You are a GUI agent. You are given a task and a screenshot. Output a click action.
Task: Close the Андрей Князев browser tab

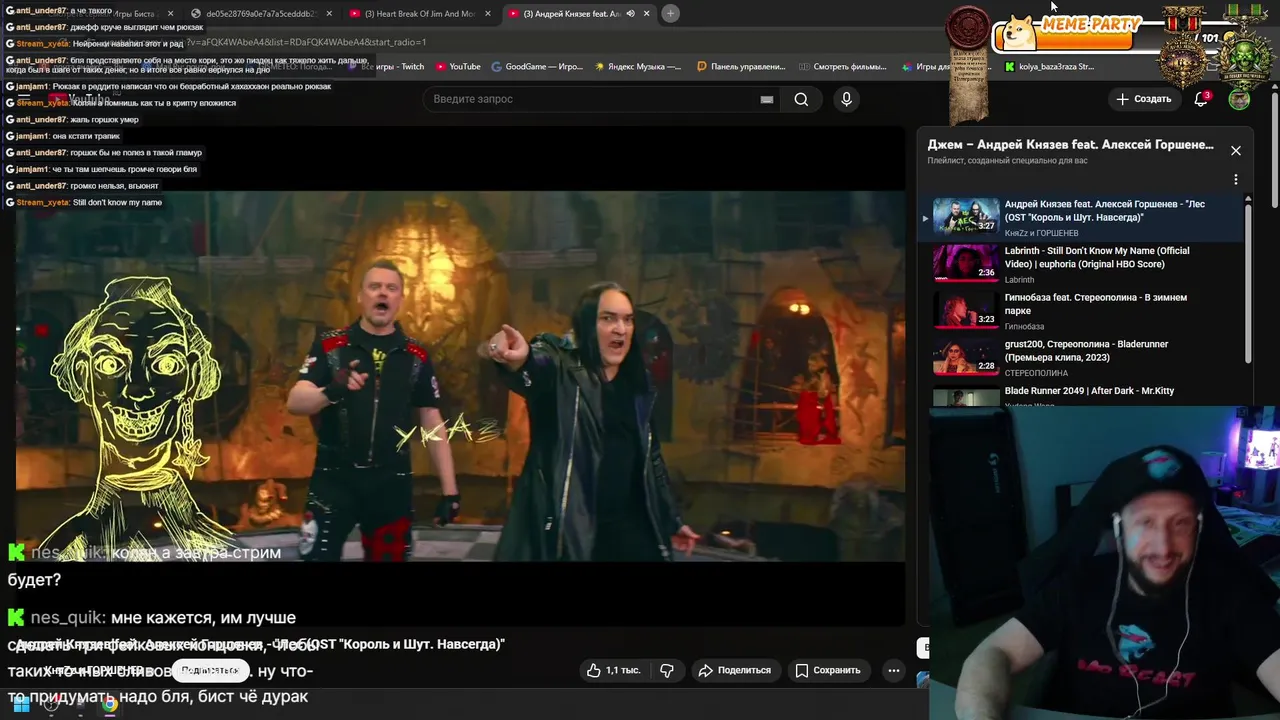tap(646, 14)
